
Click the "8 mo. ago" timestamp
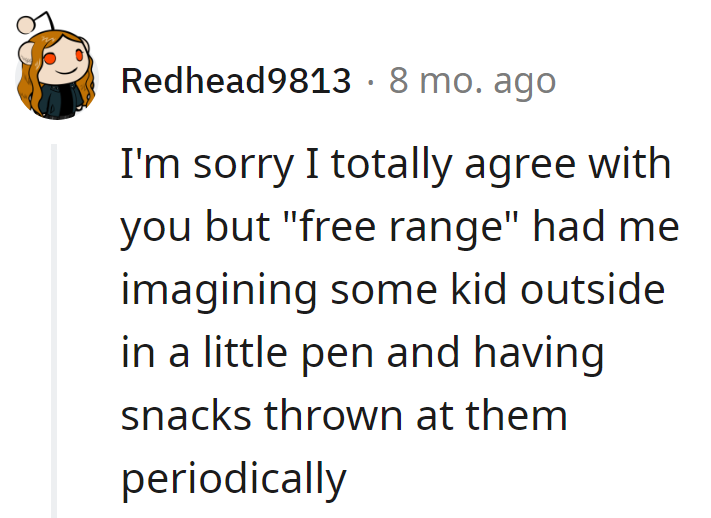tap(472, 80)
